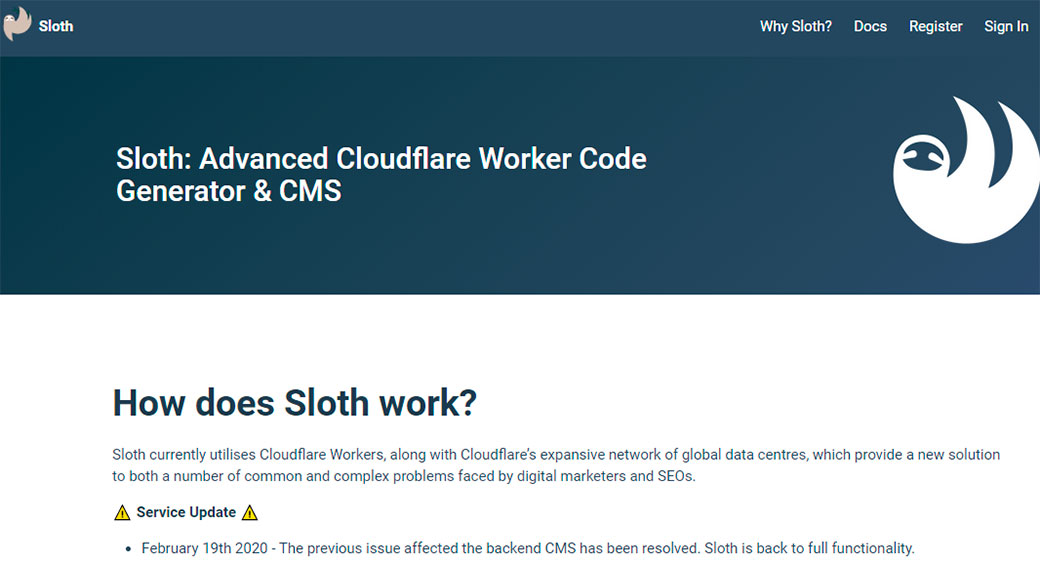
Task: Click the 'How does Sloth work?' heading
Action: (x=294, y=403)
